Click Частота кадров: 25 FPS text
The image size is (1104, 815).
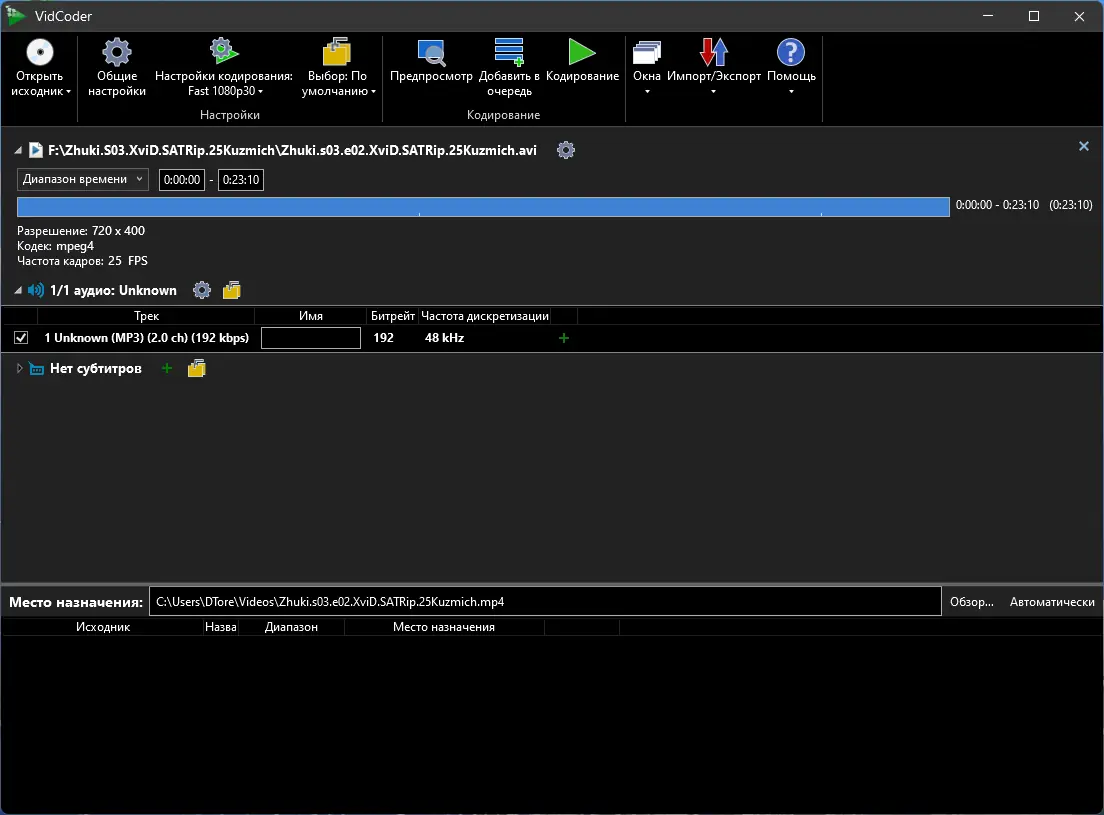click(x=82, y=261)
